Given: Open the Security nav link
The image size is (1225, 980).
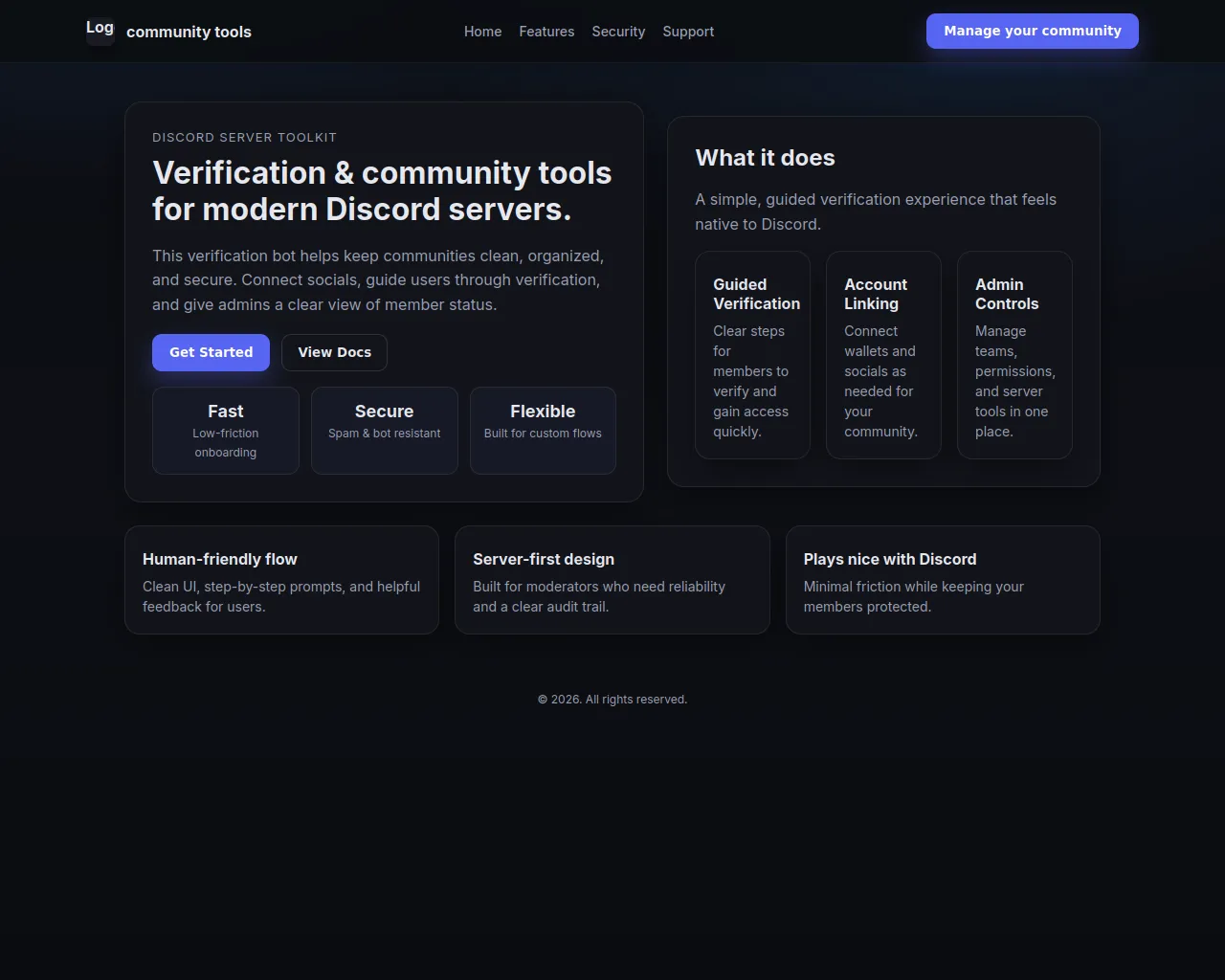Looking at the screenshot, I should 618,32.
